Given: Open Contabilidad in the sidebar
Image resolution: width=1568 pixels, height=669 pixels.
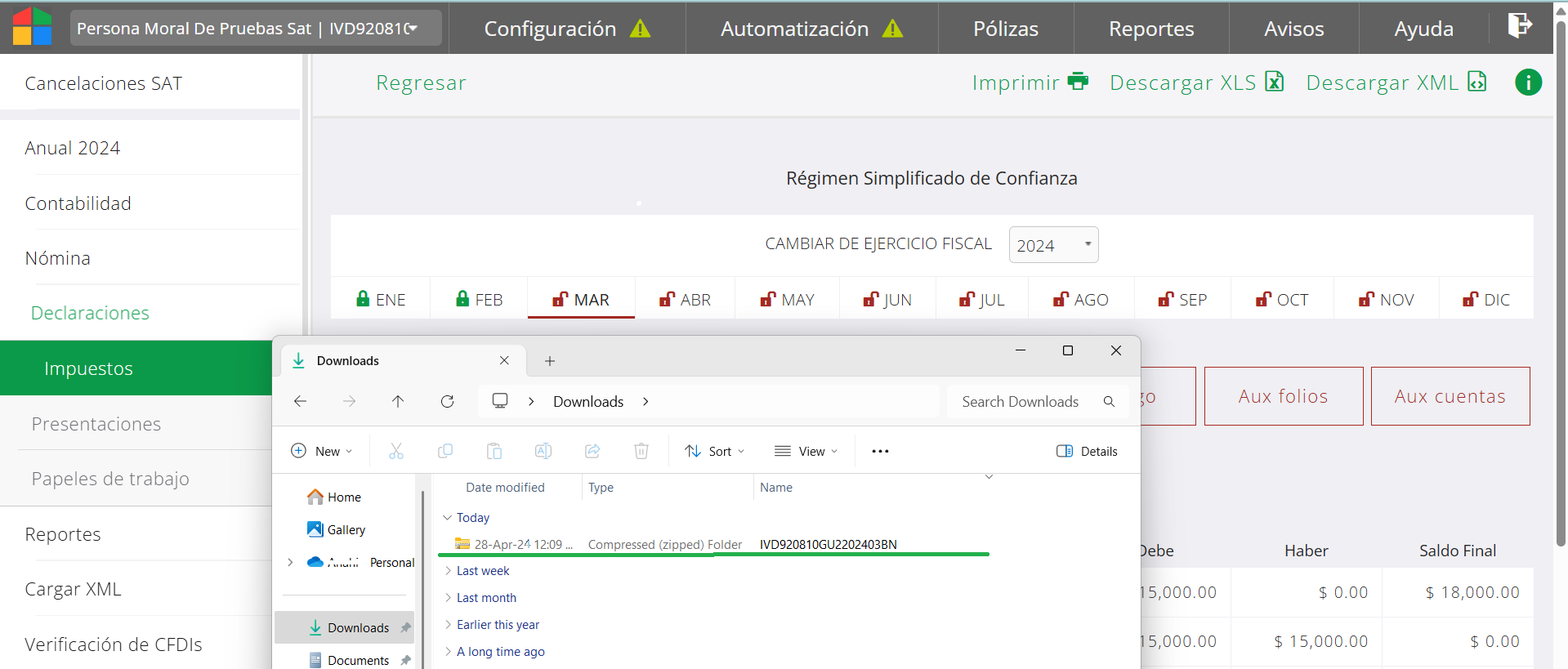Looking at the screenshot, I should (78, 203).
